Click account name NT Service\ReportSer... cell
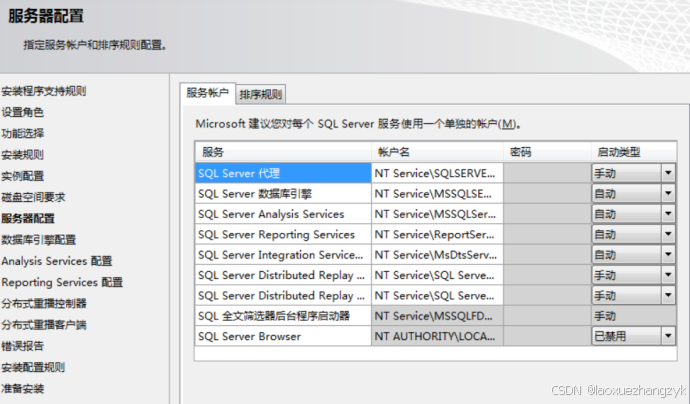The image size is (690, 404). tap(437, 234)
